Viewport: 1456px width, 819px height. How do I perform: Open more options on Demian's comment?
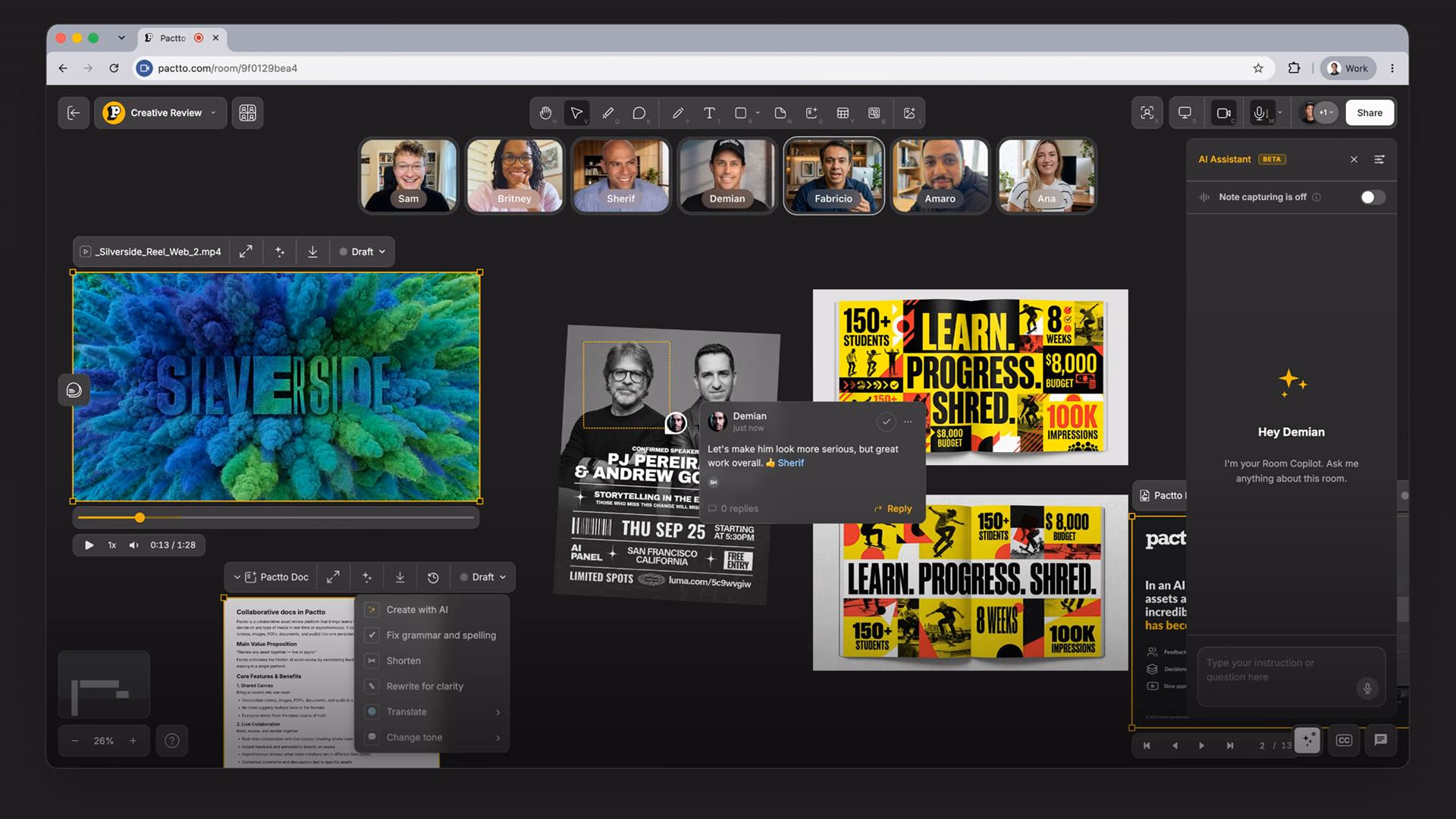908,422
